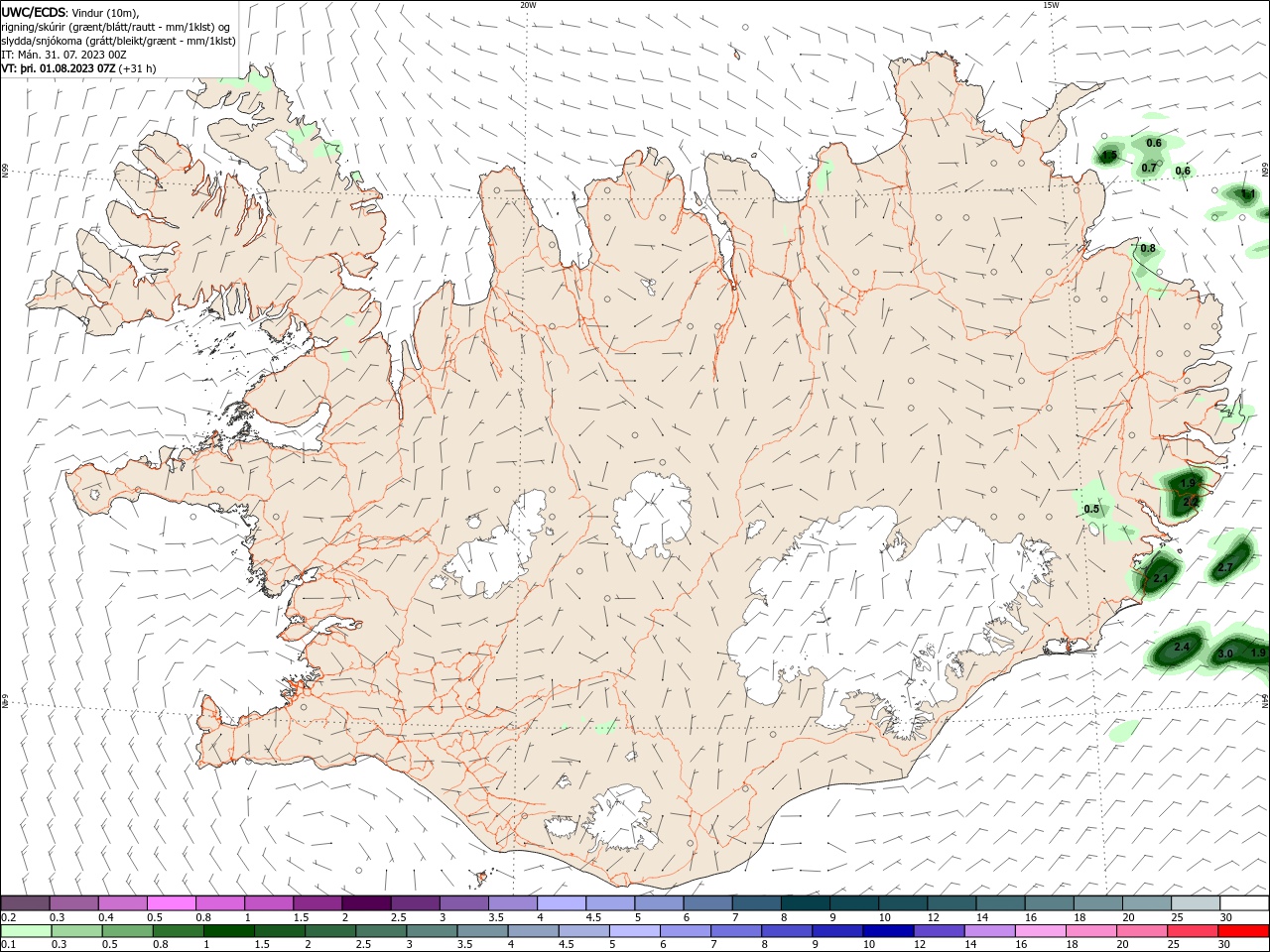Click the '20W' longitude label
The image size is (1270, 952).
(x=528, y=5)
